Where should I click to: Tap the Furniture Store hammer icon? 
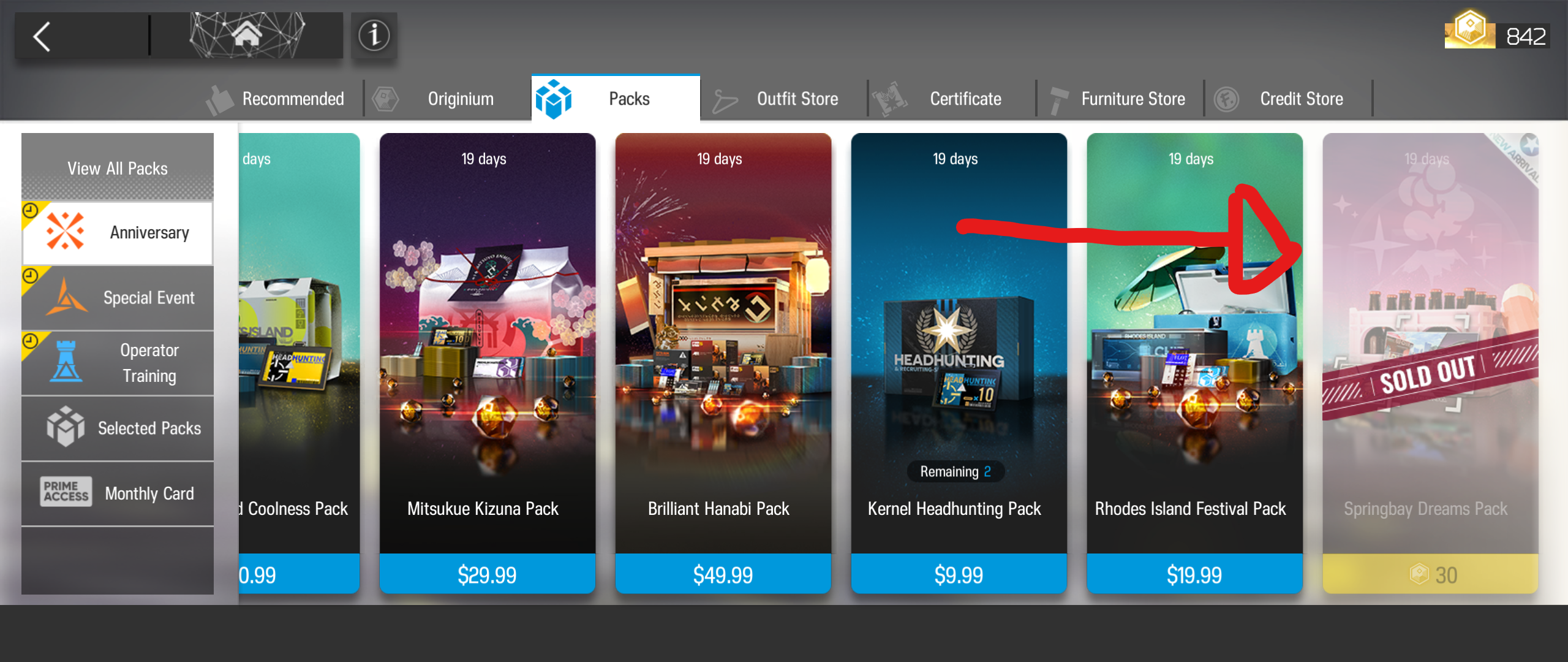[x=1058, y=100]
